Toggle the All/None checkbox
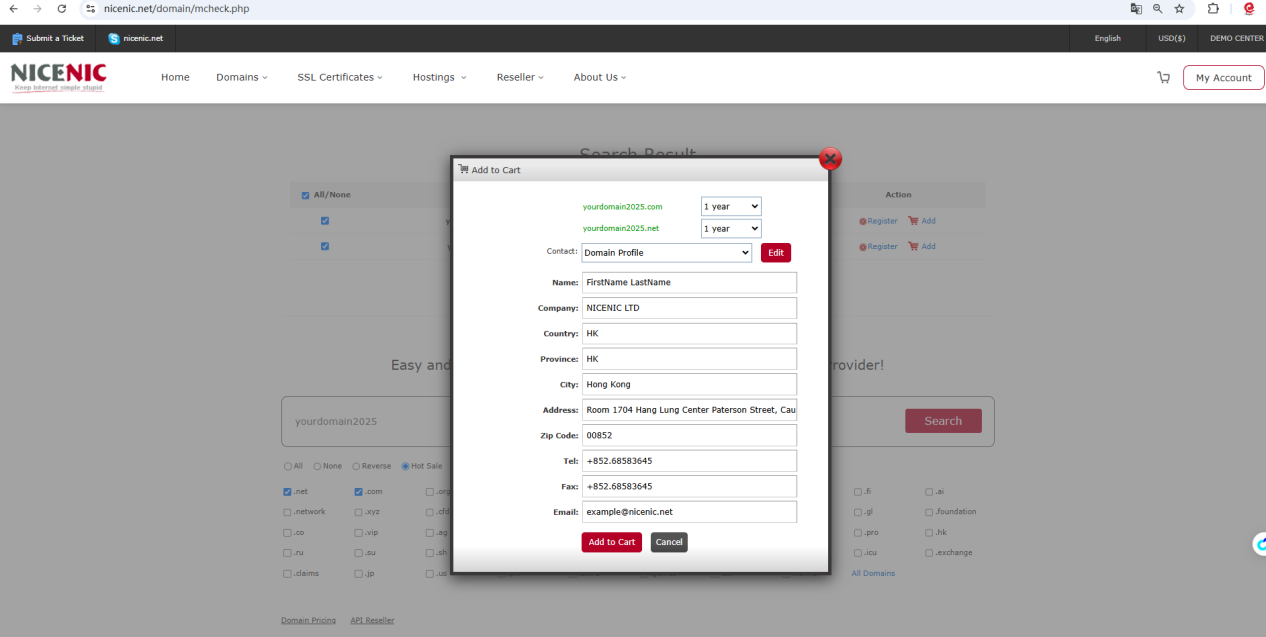Screen dimensions: 1266x637 306,195
